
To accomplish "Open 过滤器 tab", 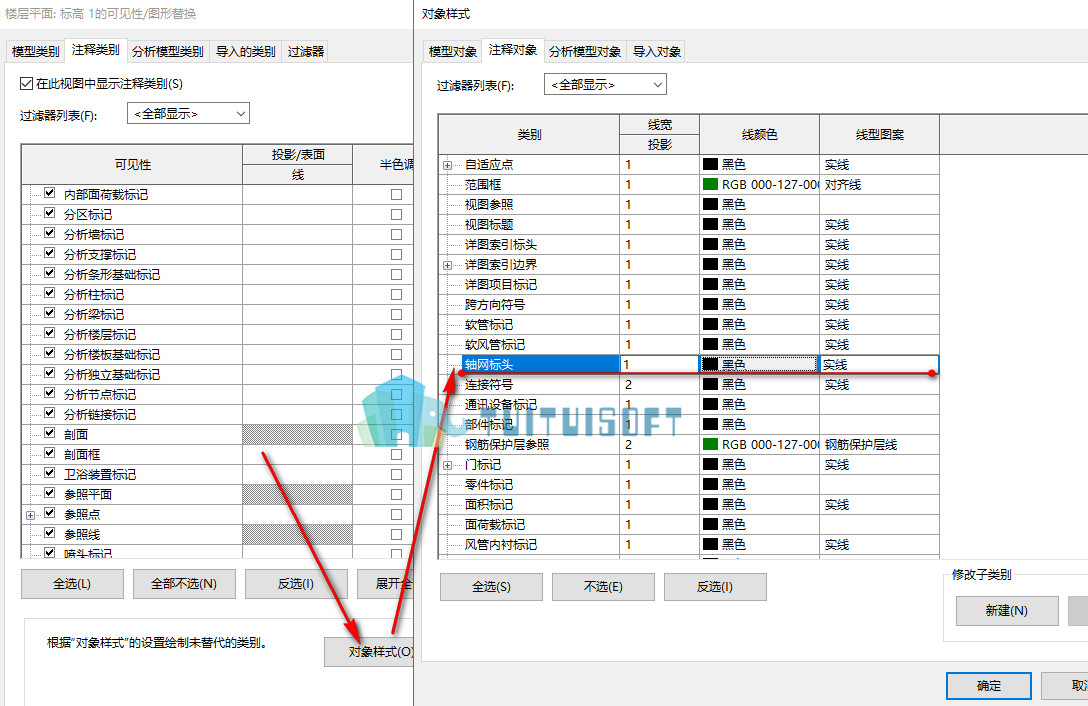I will coord(306,51).
